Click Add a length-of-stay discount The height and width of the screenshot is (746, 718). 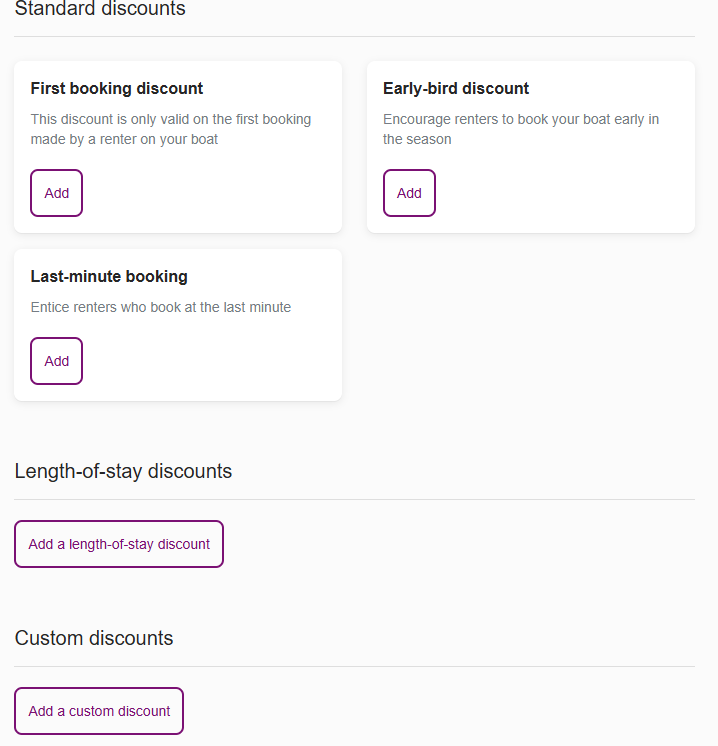(119, 544)
